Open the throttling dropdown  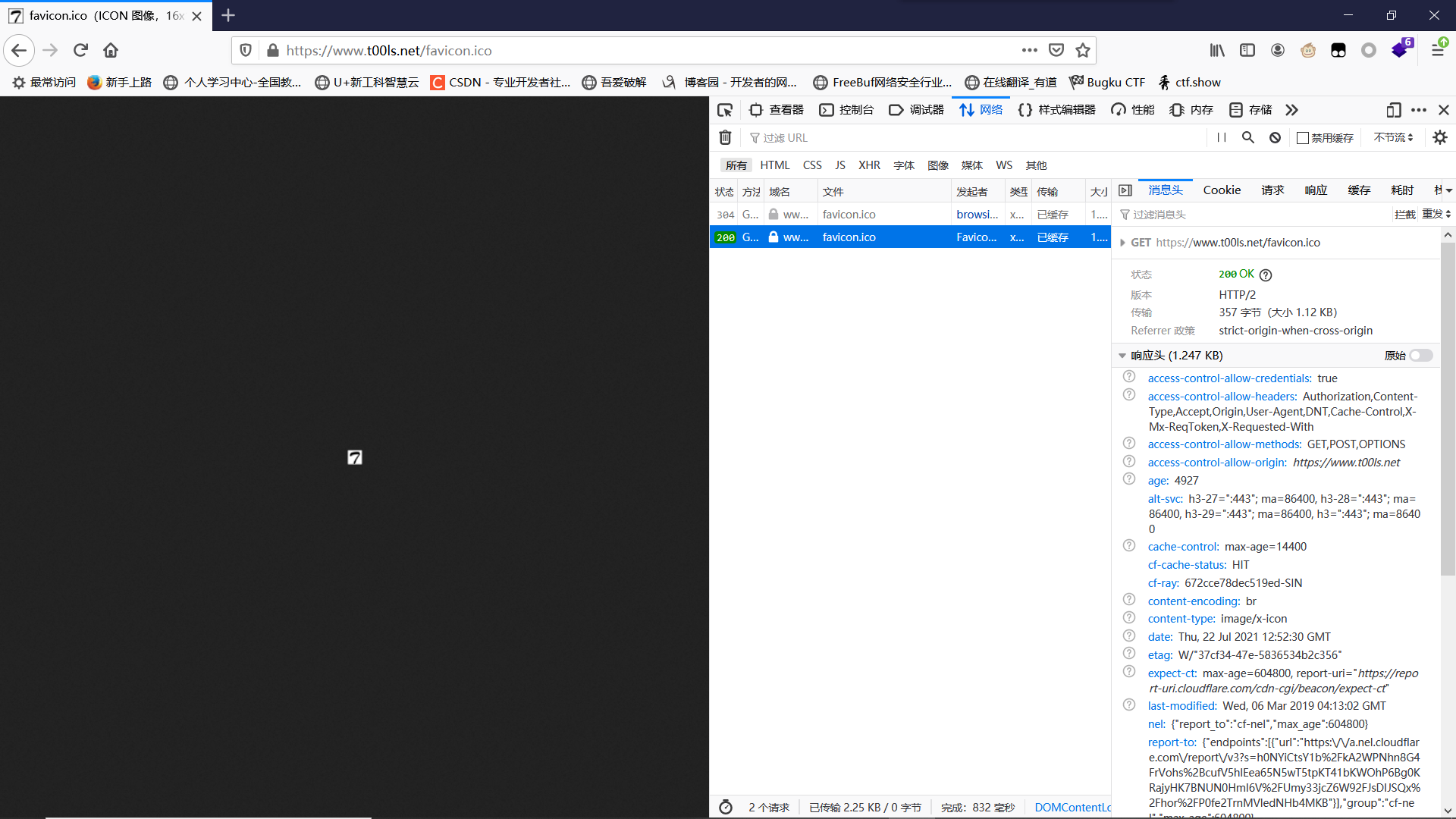pyautogui.click(x=1393, y=137)
